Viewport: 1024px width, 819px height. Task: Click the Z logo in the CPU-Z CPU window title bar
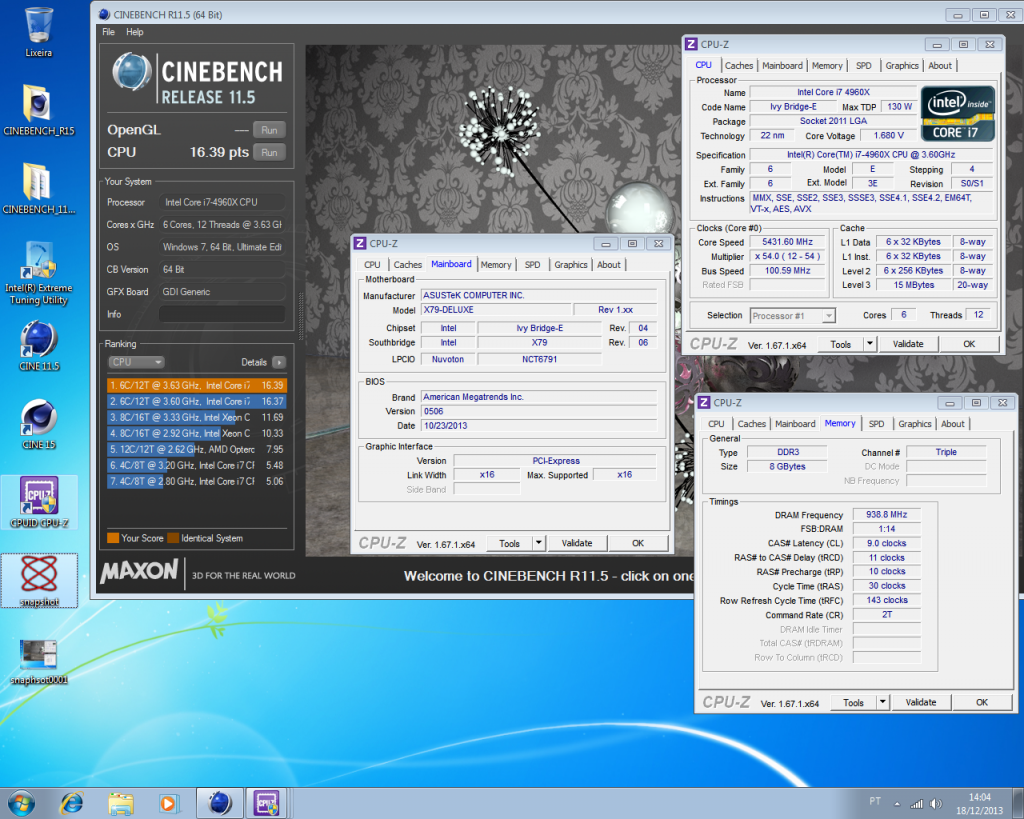(692, 44)
